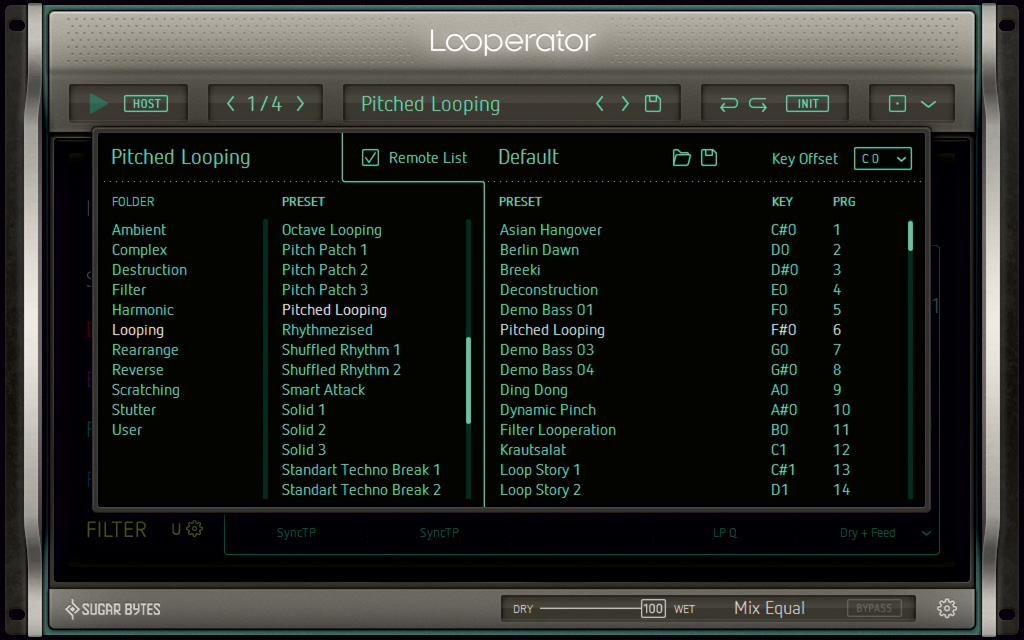This screenshot has height=640, width=1024.
Task: Select the Krautsalat preset
Action: pyautogui.click(x=533, y=449)
